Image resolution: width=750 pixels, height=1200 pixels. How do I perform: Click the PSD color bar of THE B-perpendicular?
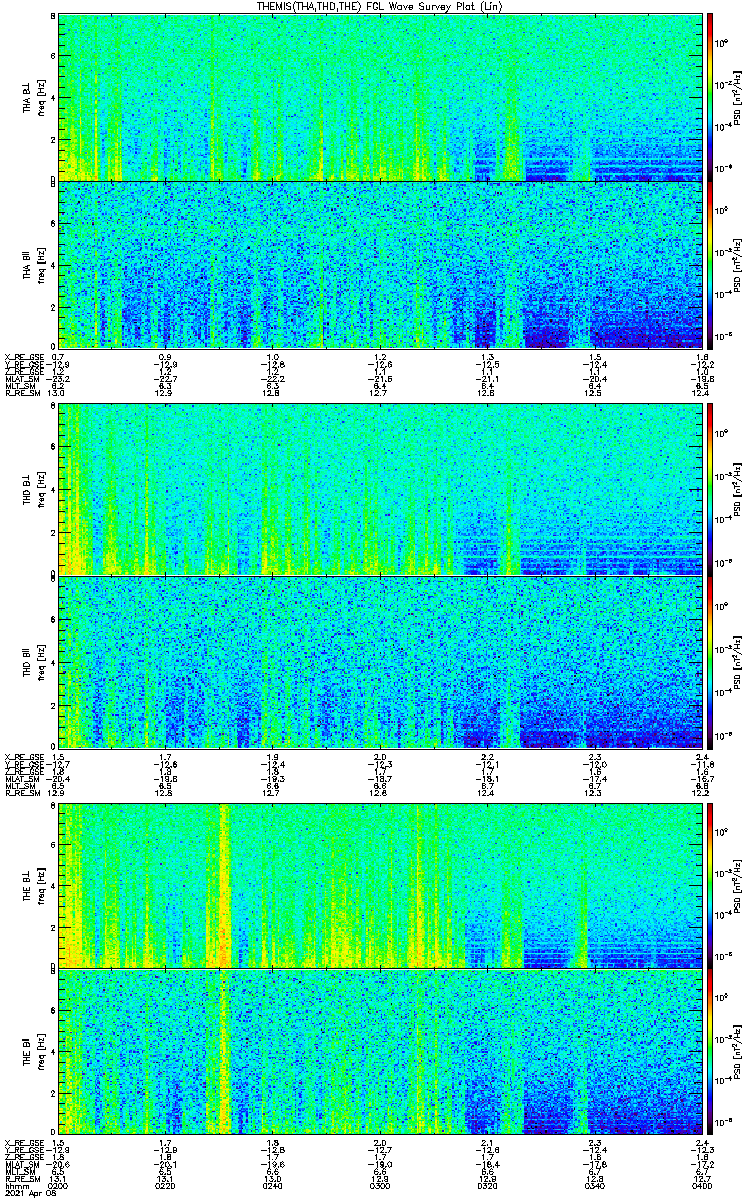(x=710, y=885)
